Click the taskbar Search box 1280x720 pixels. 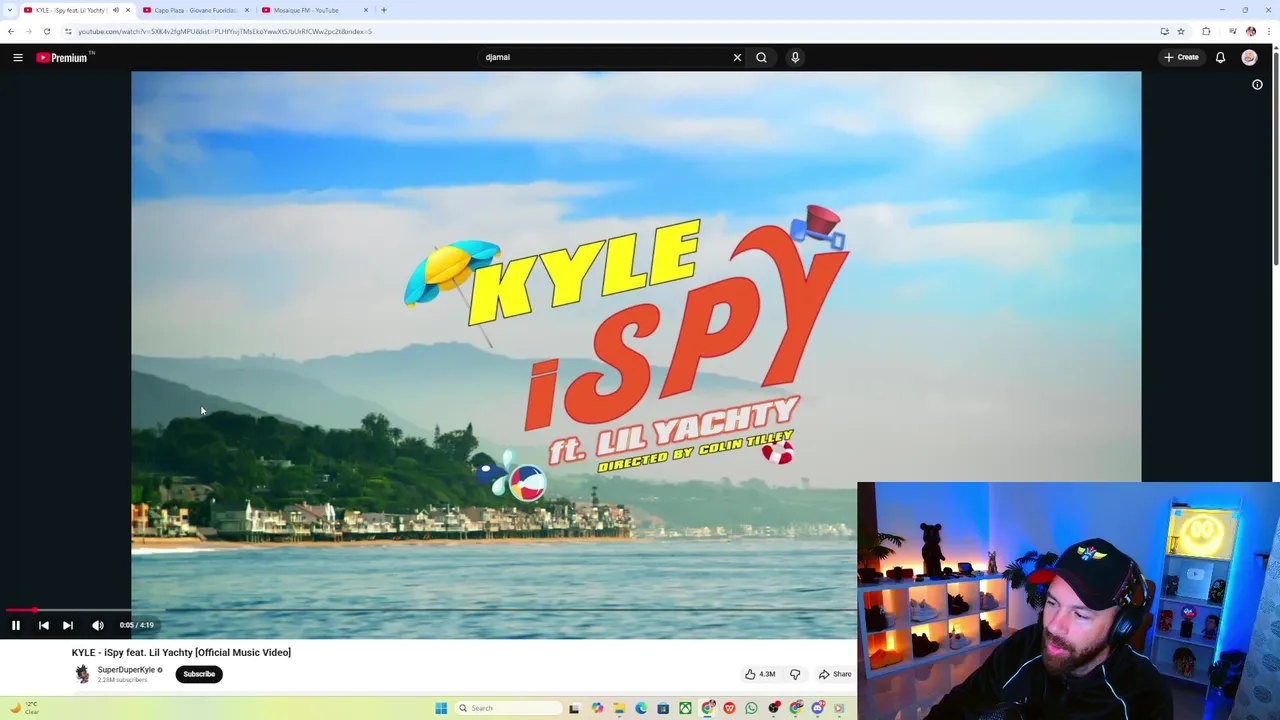[509, 708]
